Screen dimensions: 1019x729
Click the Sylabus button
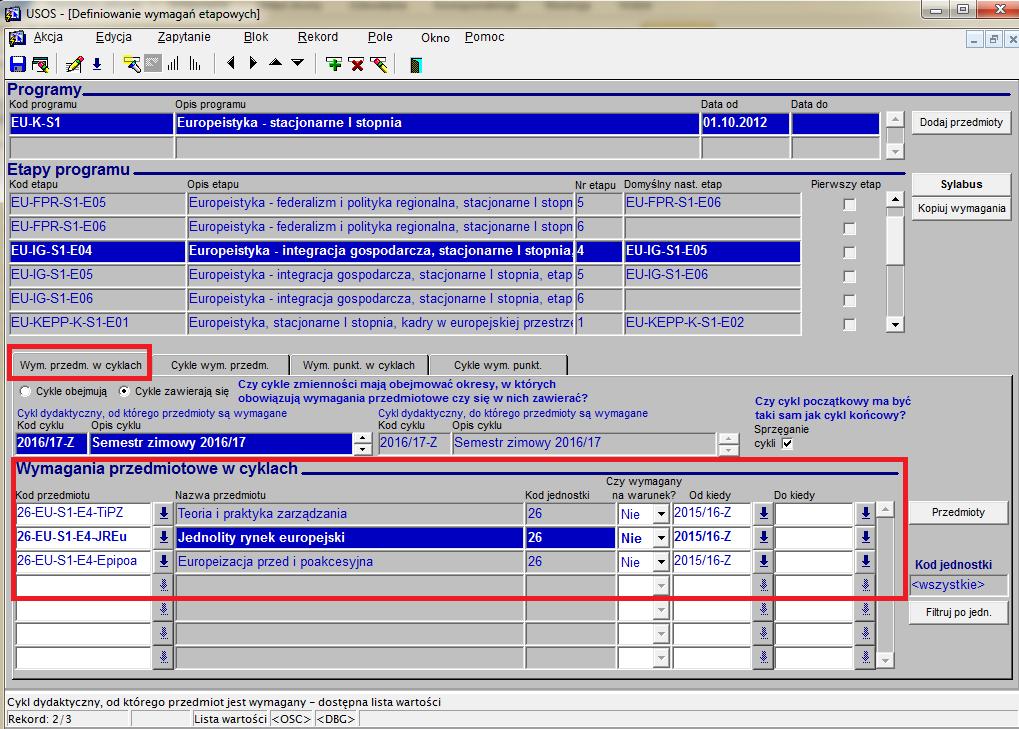click(961, 185)
